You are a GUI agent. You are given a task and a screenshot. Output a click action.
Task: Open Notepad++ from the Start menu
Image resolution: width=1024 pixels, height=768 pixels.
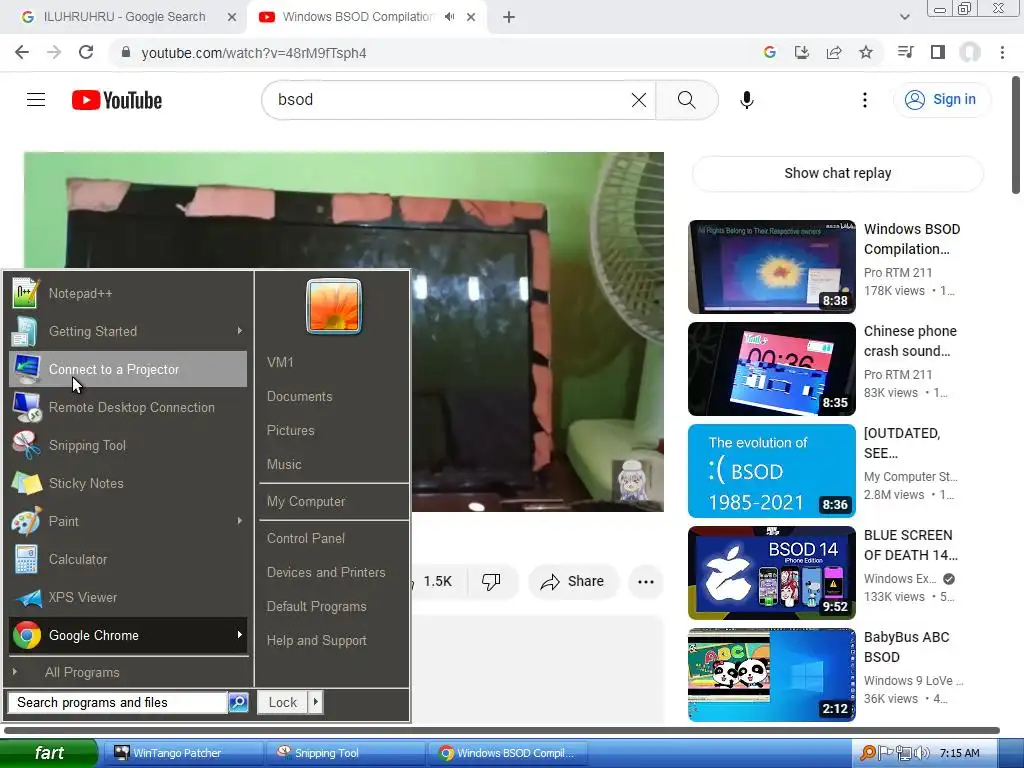(128, 293)
